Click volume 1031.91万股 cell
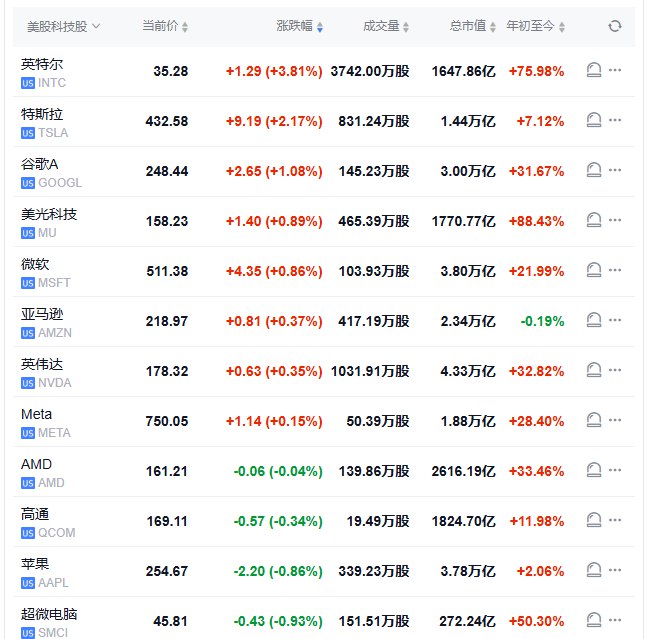 tap(370, 372)
